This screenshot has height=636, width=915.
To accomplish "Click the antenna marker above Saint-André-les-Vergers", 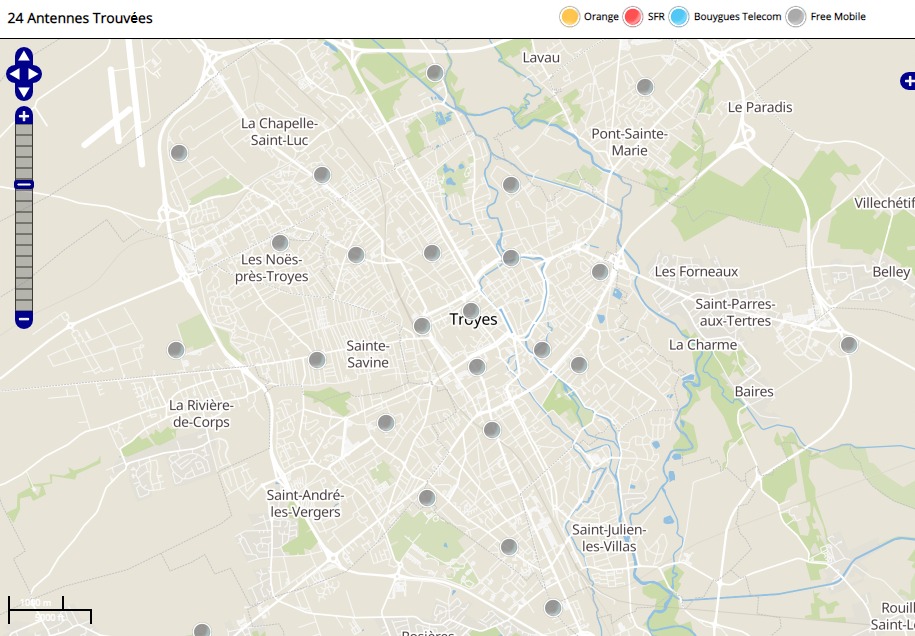I will click(x=386, y=423).
